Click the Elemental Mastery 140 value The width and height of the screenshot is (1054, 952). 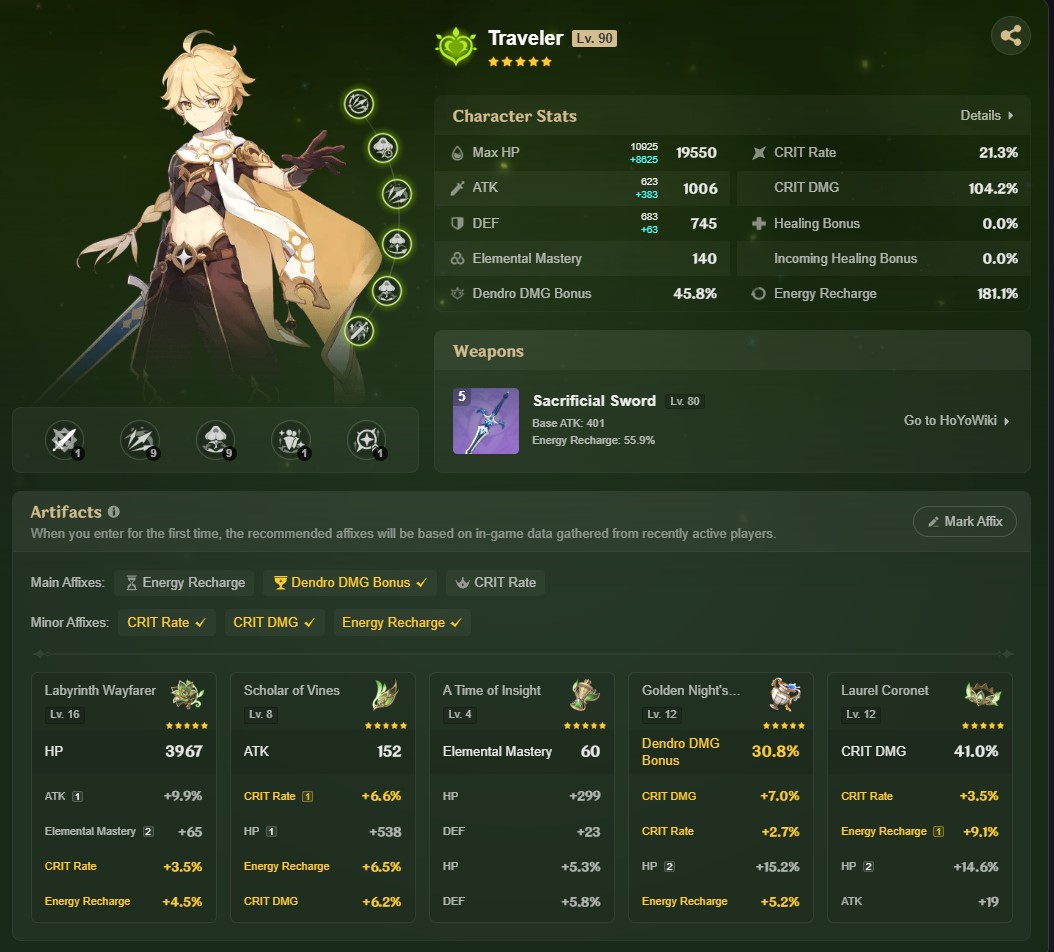(704, 259)
